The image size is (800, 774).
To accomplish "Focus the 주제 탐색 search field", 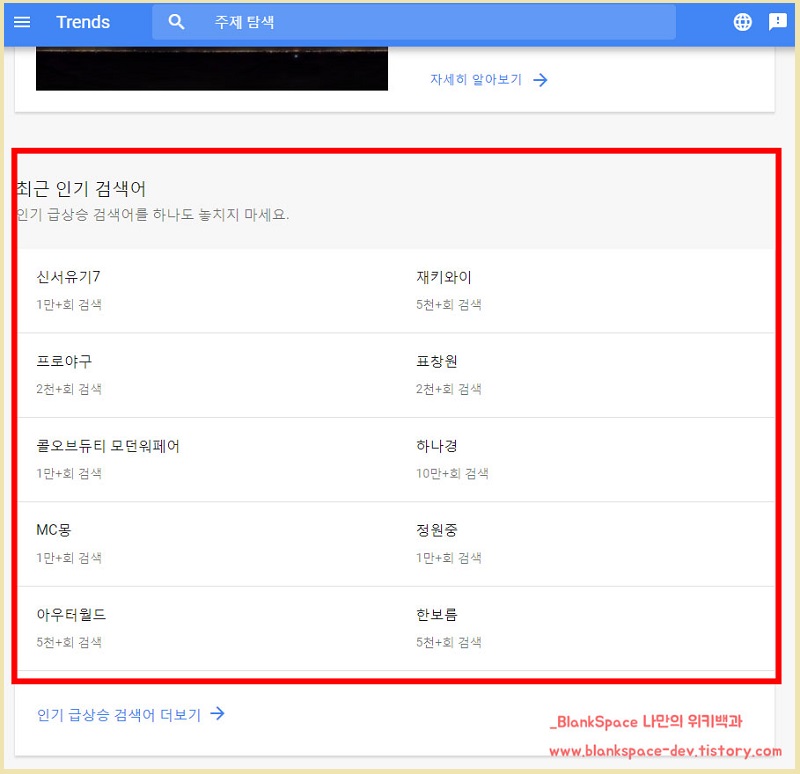I will click(x=414, y=22).
